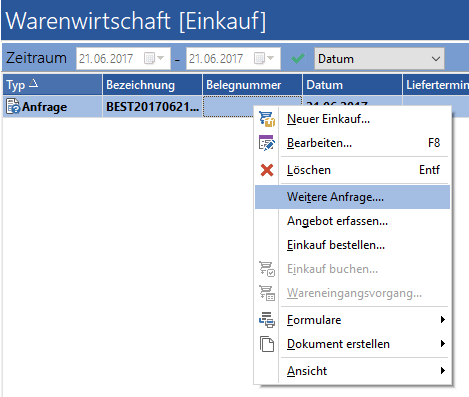Click the Neuer Einkauf shopping cart icon
Viewport: 469px width, 397px height.
click(x=267, y=119)
